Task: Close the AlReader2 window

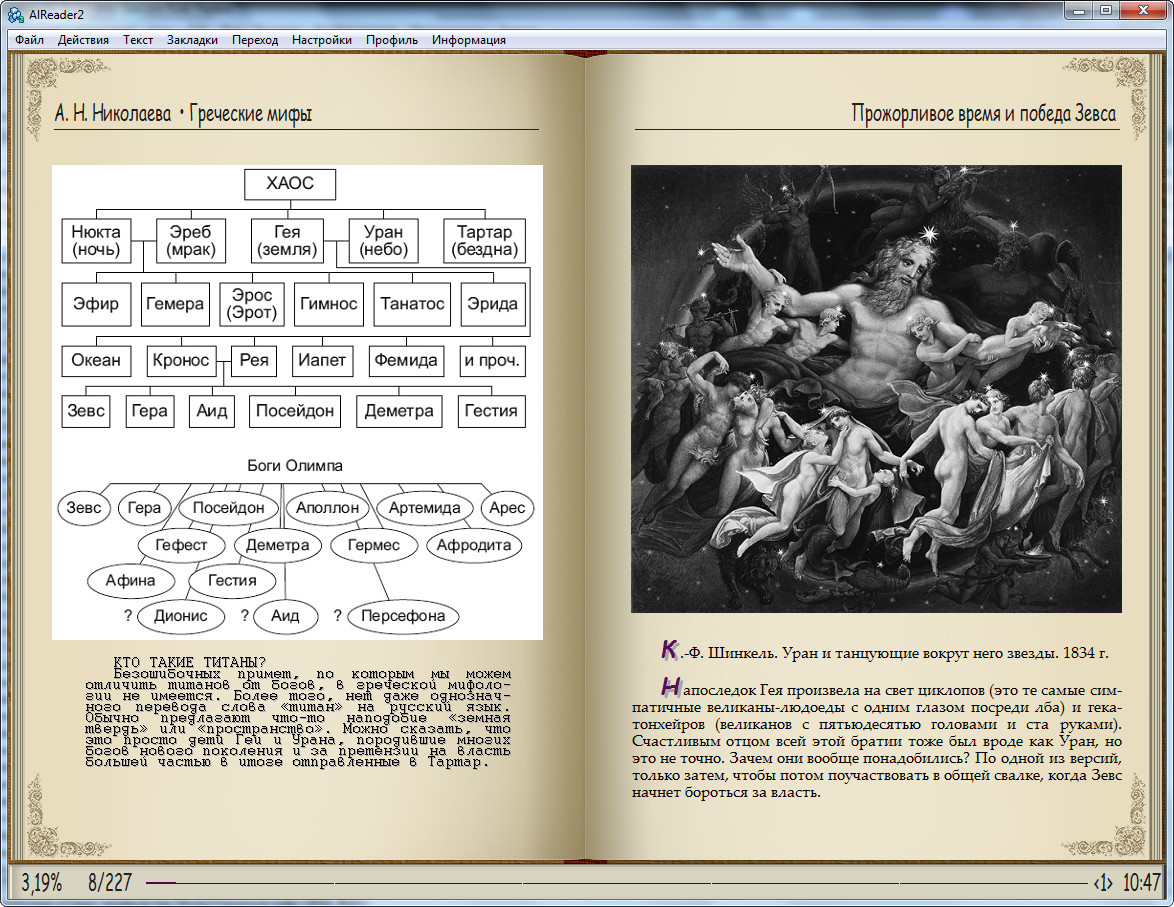Action: (1144, 11)
